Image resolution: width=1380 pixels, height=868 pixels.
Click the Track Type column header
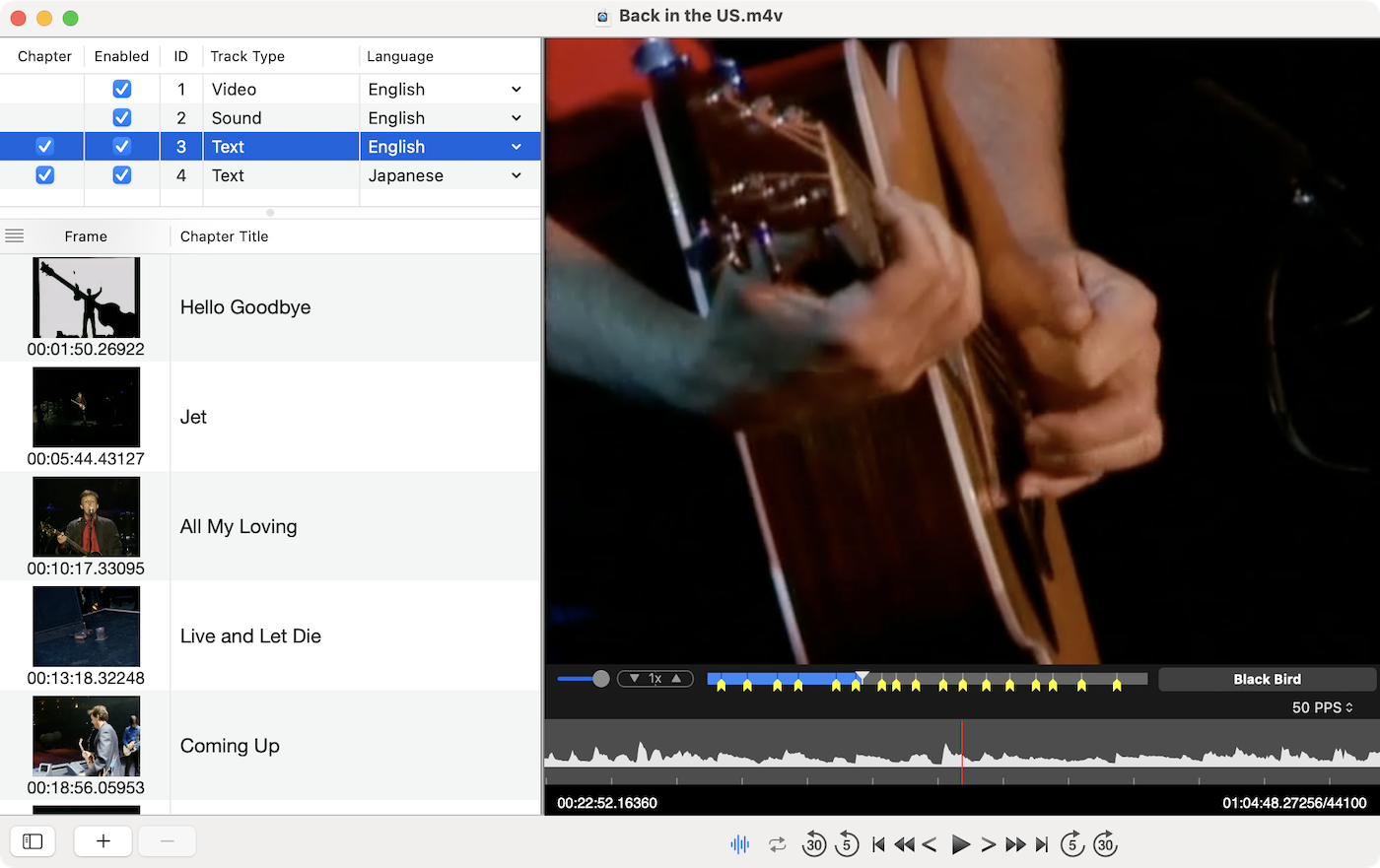coord(247,56)
